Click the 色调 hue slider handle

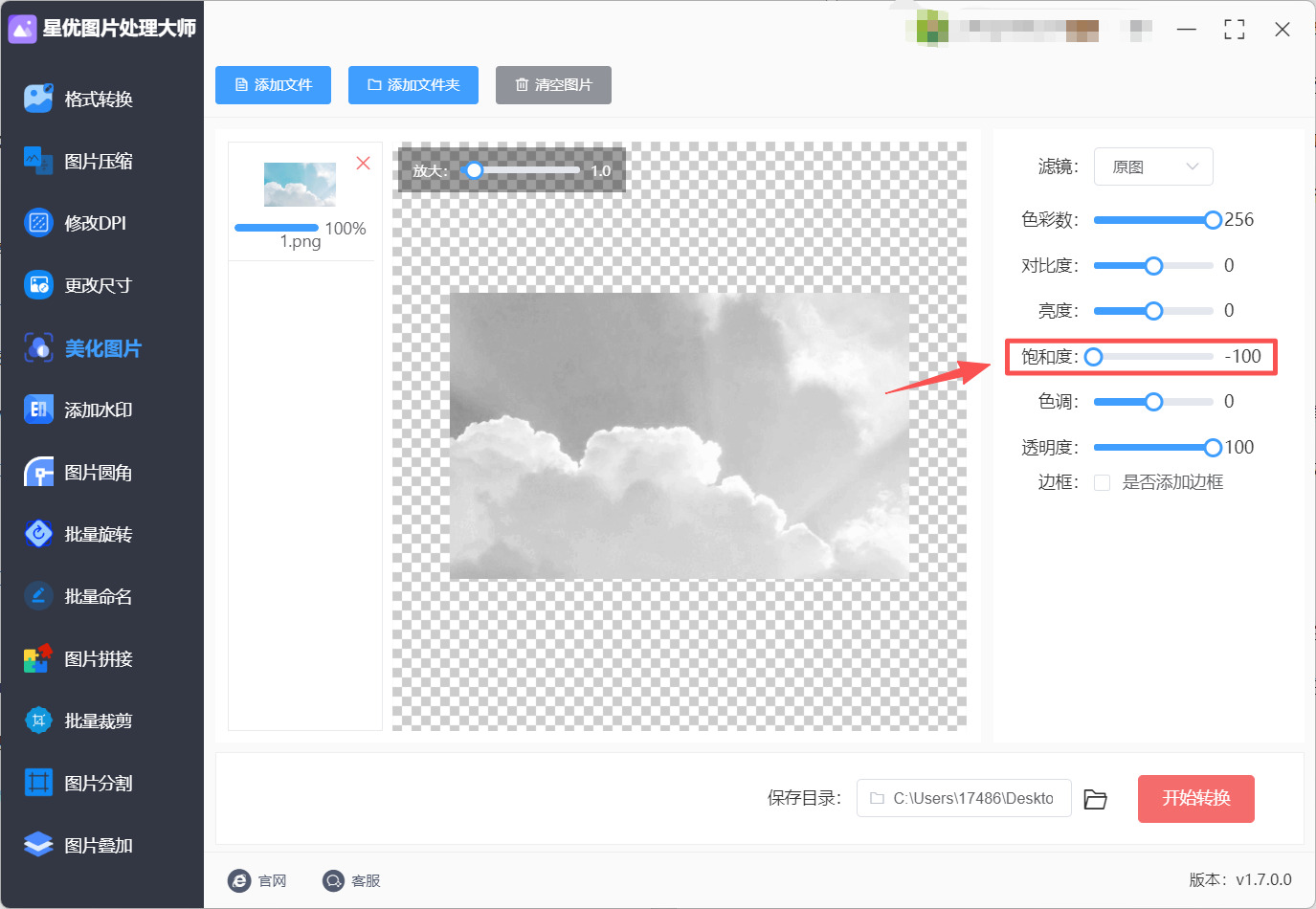coord(1154,402)
